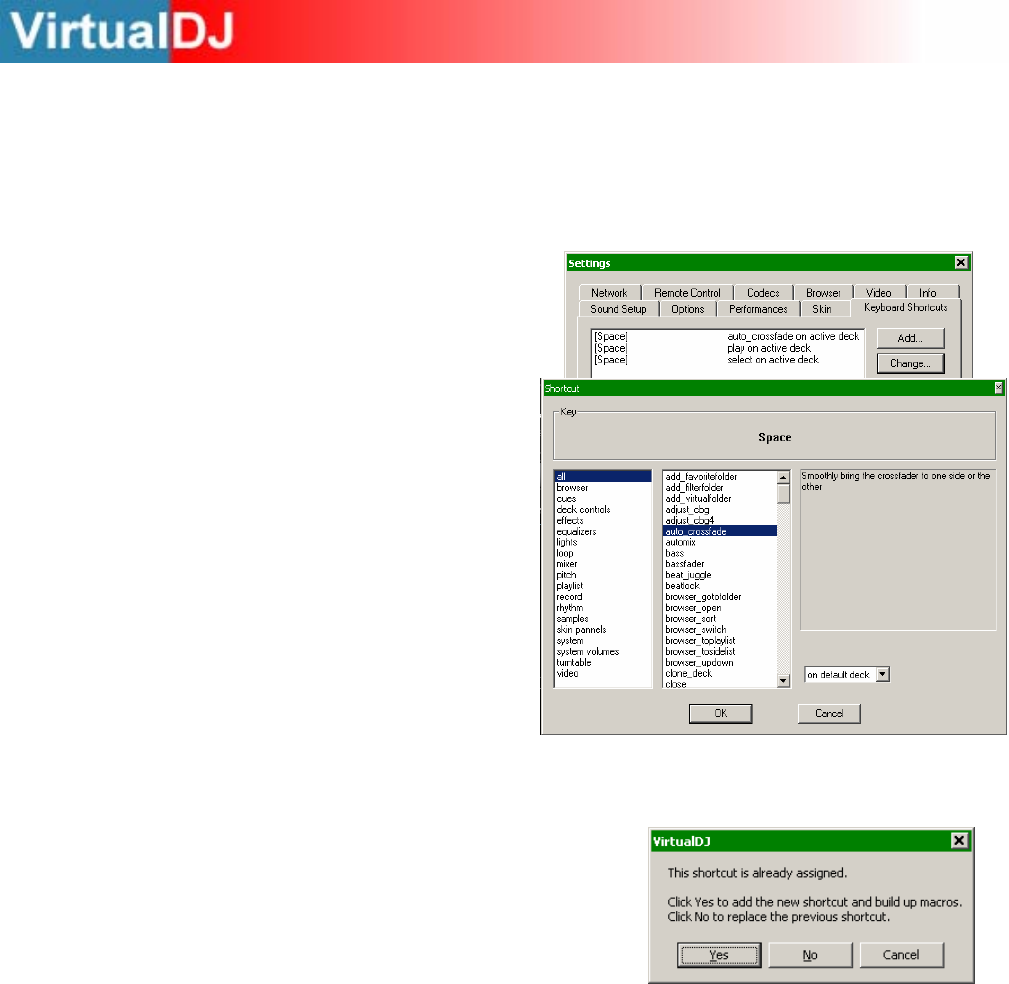Choose the 'effects' category
The height and width of the screenshot is (984, 1009).
point(602,521)
